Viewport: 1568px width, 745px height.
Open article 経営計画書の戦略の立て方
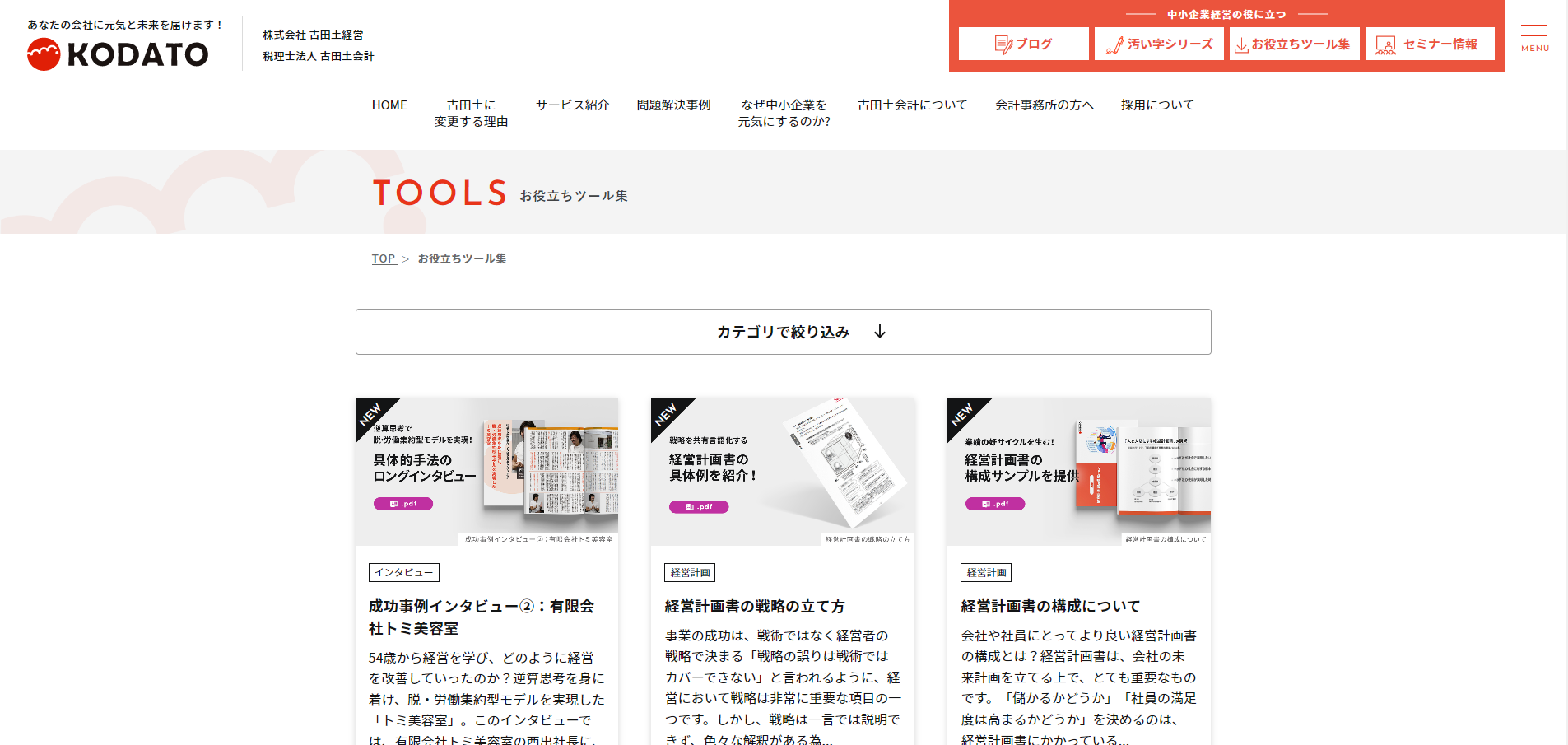point(755,607)
